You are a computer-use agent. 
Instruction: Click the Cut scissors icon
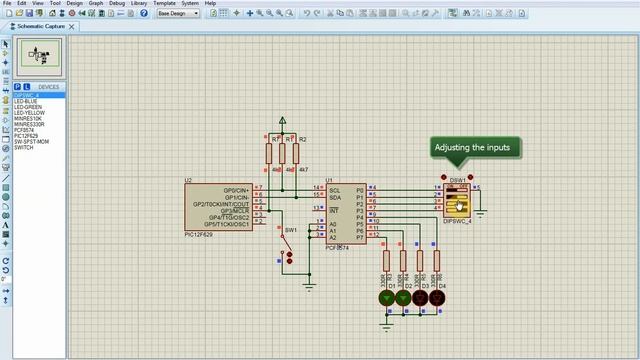(330, 13)
